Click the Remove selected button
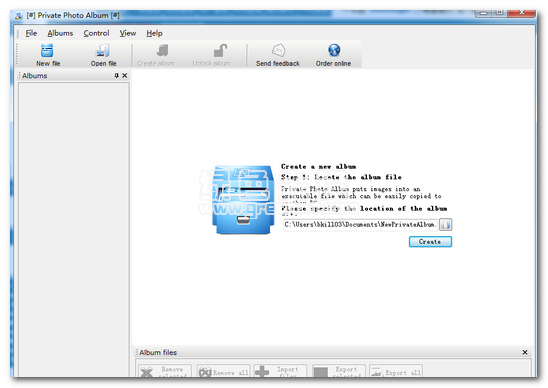The width and height of the screenshot is (548, 388). coord(165,371)
